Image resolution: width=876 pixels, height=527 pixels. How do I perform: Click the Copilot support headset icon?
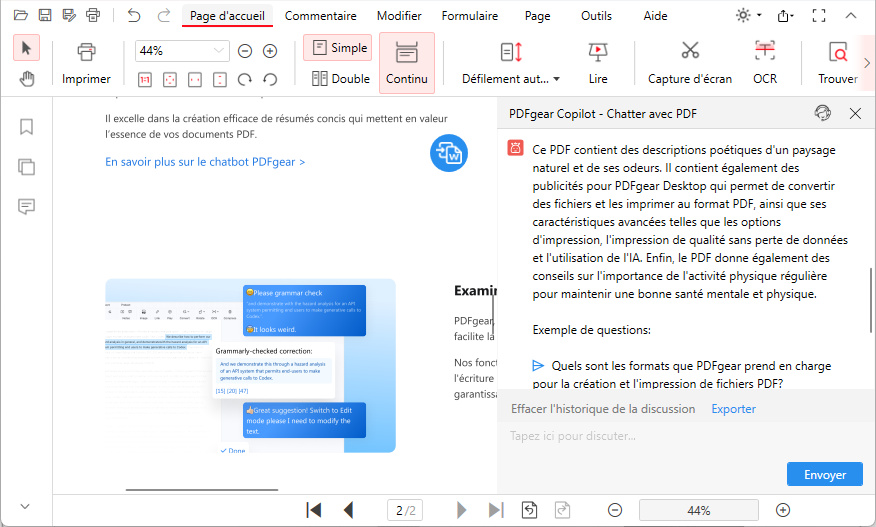(822, 113)
